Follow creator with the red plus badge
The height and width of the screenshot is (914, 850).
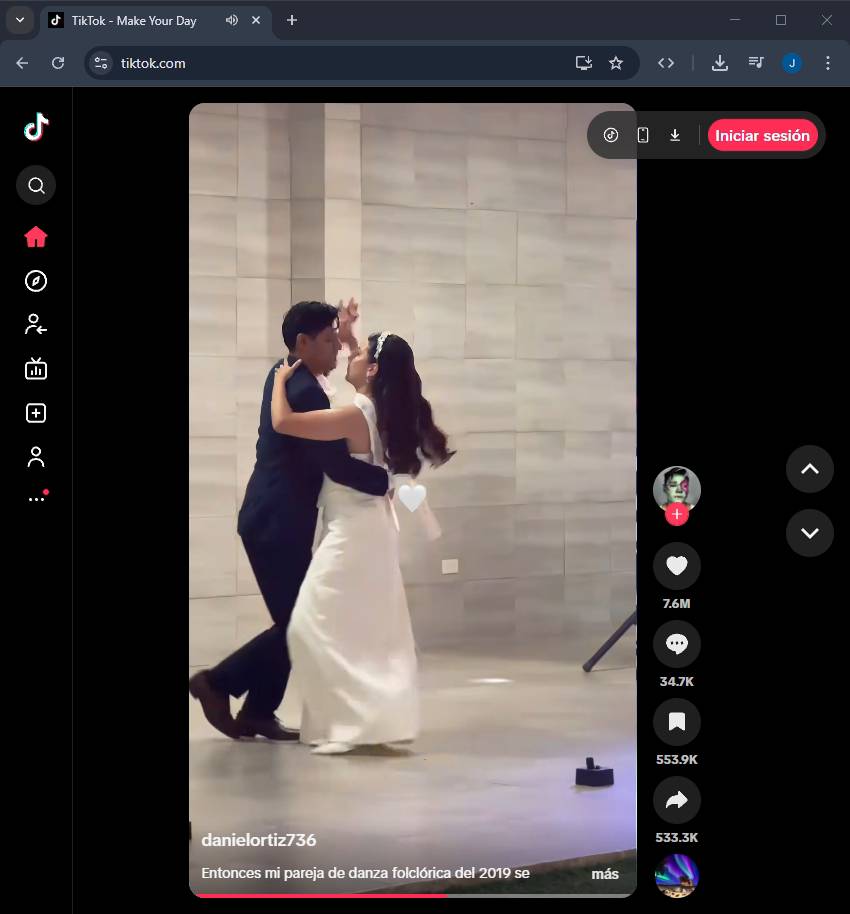677,514
